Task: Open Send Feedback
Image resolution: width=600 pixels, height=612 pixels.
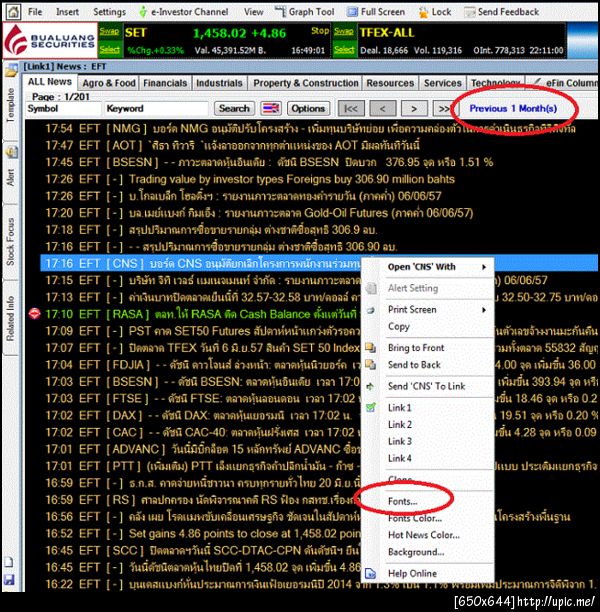Action: (502, 12)
